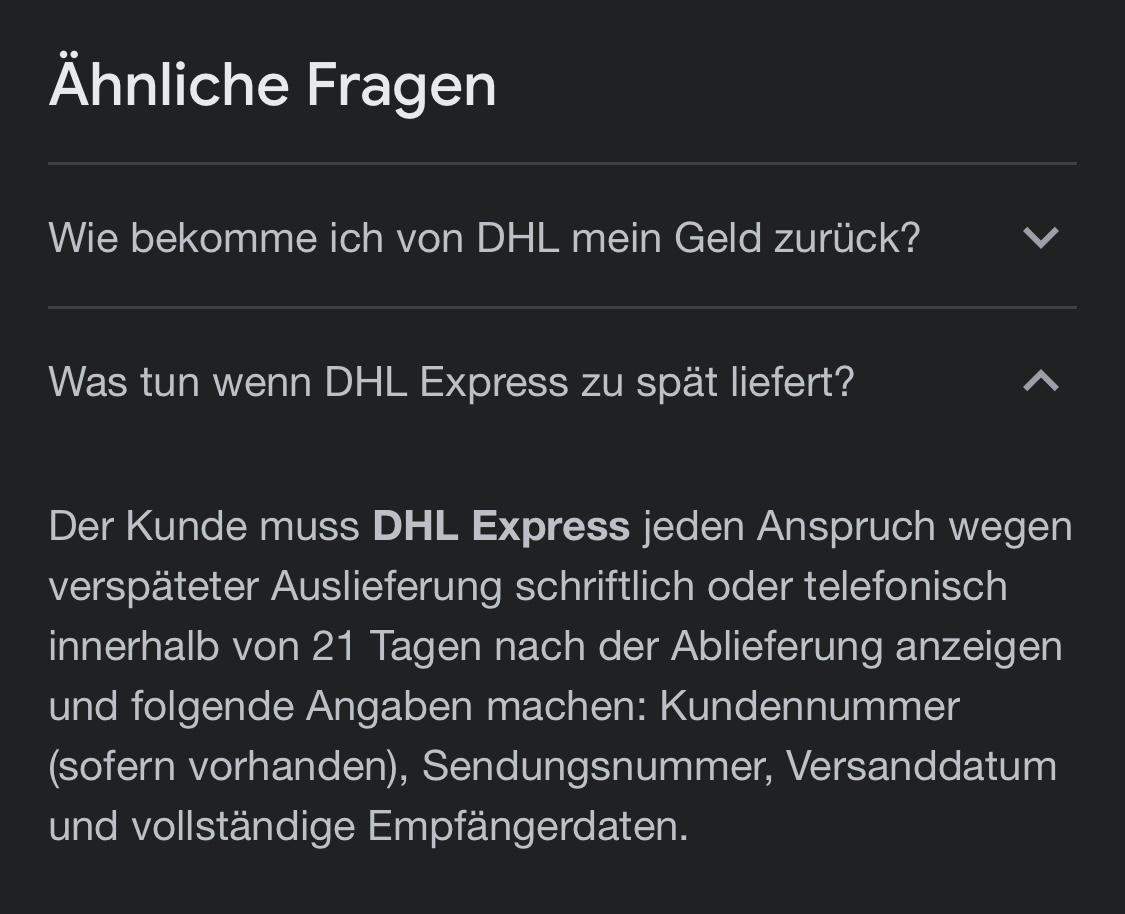Screen dimensions: 1125x914
Task: Collapse the DHL Express zu spät chevron
Action: [x=1040, y=381]
